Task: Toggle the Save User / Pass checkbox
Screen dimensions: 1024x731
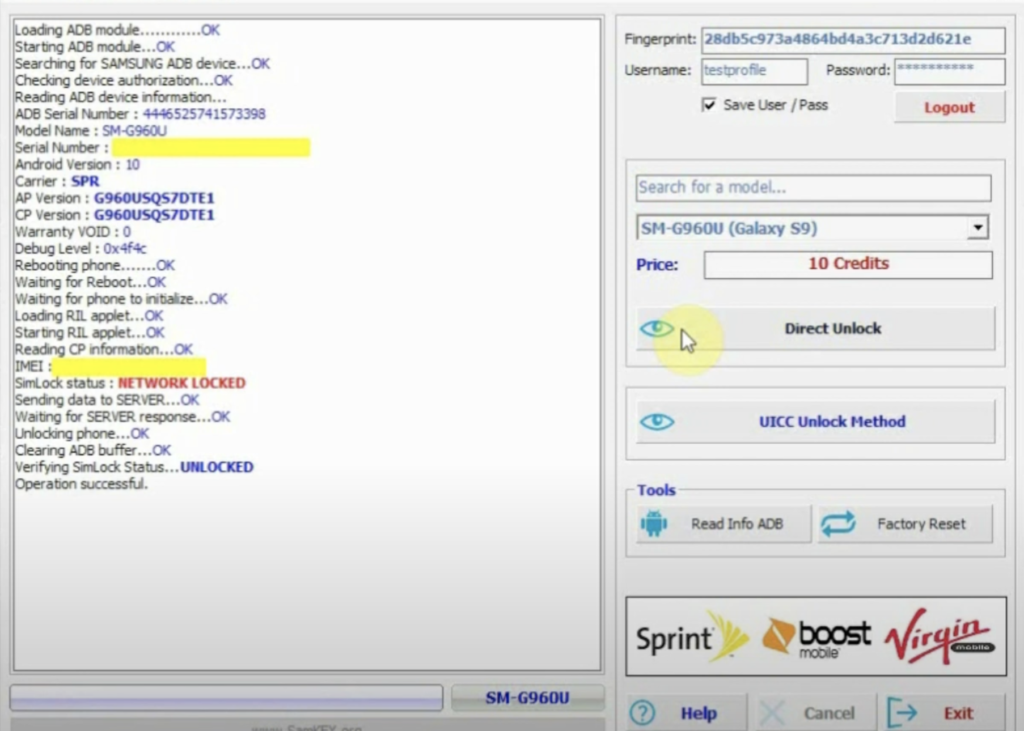Action: click(709, 105)
